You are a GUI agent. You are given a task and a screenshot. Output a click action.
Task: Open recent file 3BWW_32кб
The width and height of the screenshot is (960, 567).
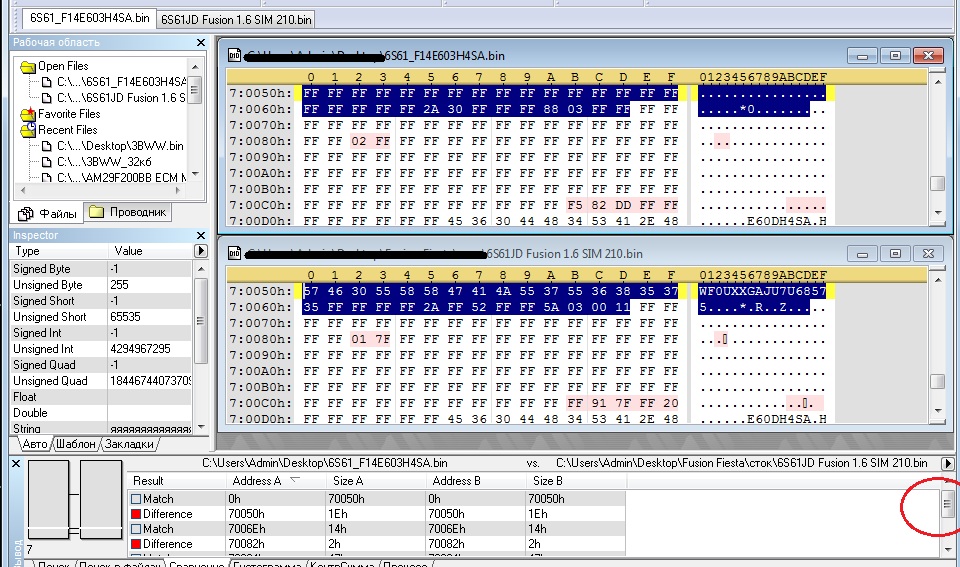pos(104,162)
